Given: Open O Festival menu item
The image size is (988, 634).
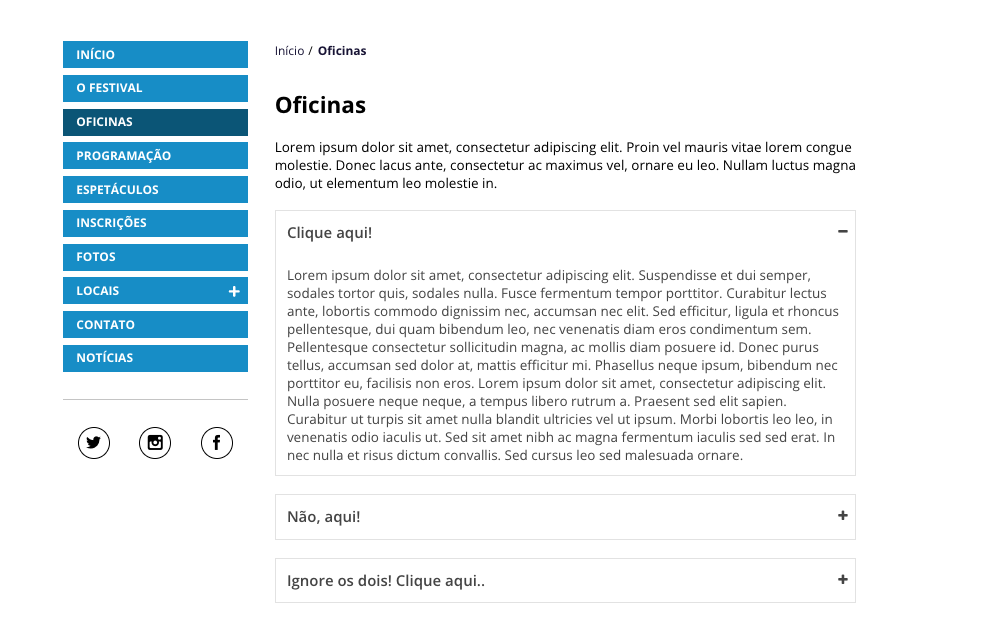Looking at the screenshot, I should (155, 88).
